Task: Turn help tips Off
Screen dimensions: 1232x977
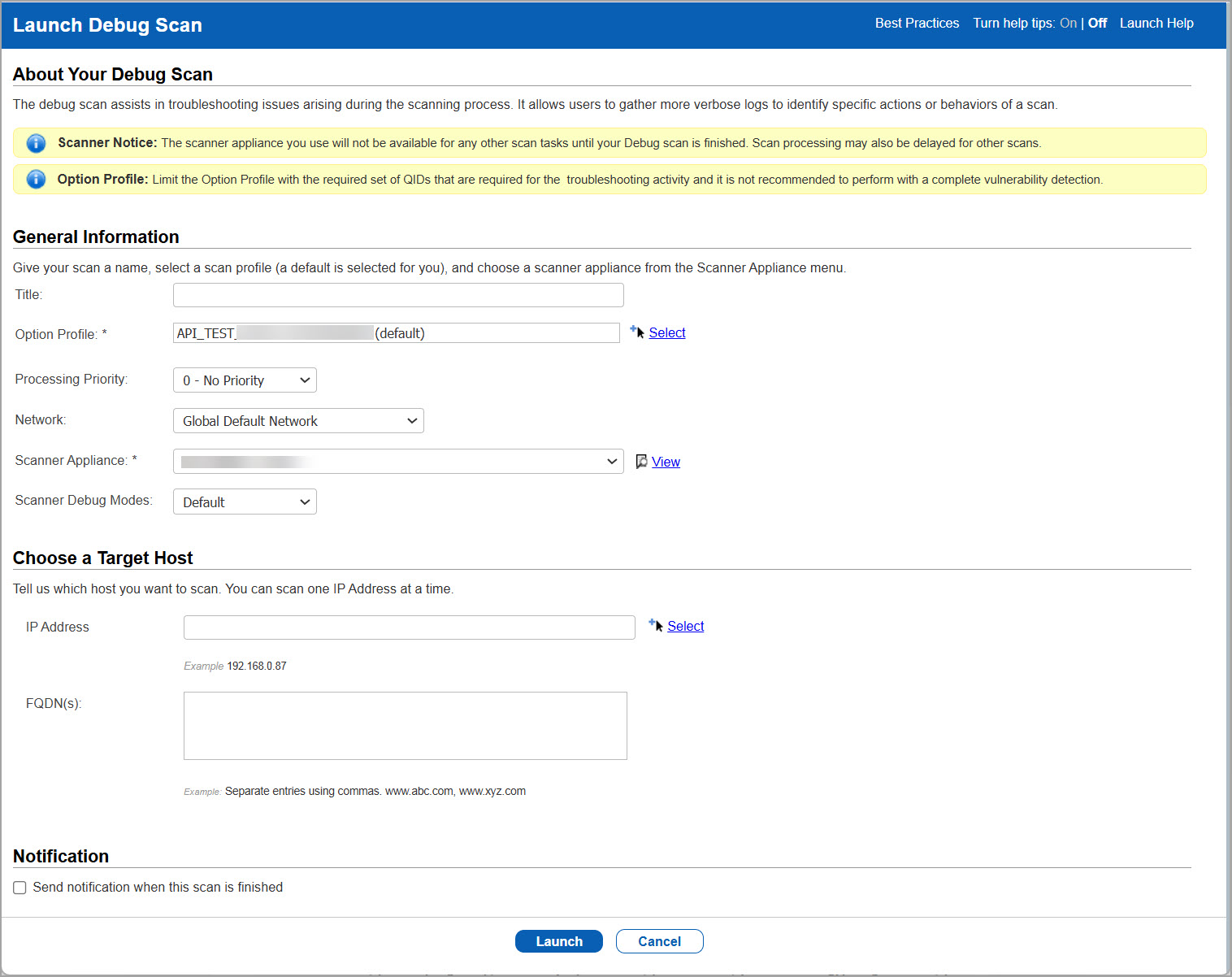Action: pos(1097,24)
